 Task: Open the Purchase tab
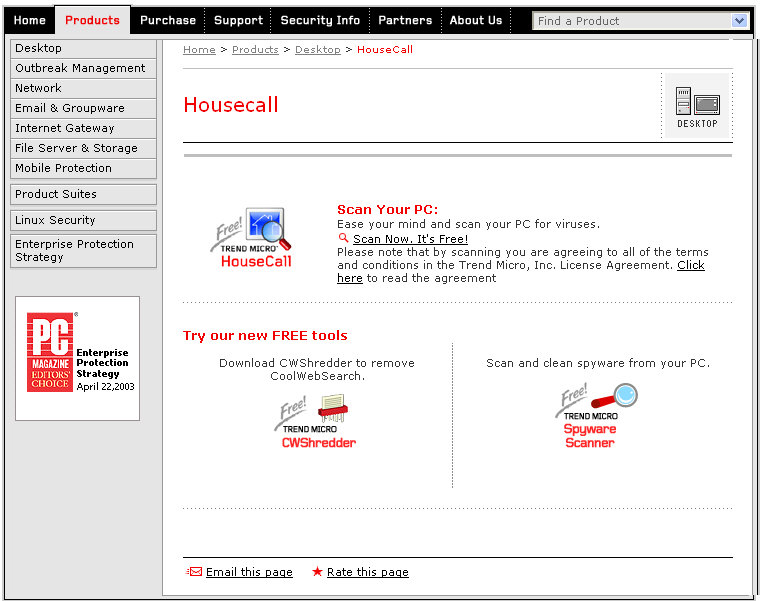click(x=168, y=20)
